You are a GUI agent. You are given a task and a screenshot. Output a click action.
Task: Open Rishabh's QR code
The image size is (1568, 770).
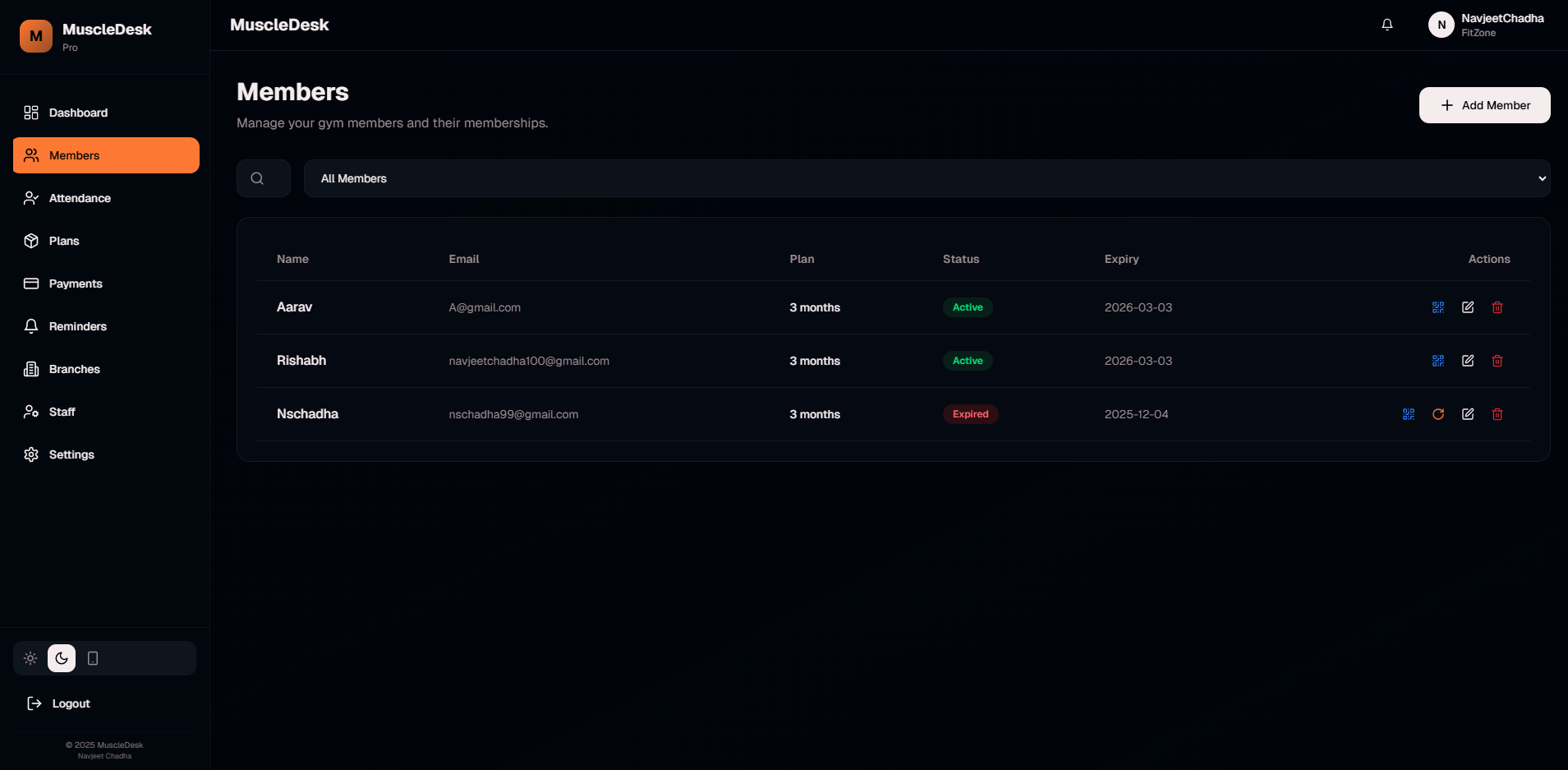[1437, 361]
